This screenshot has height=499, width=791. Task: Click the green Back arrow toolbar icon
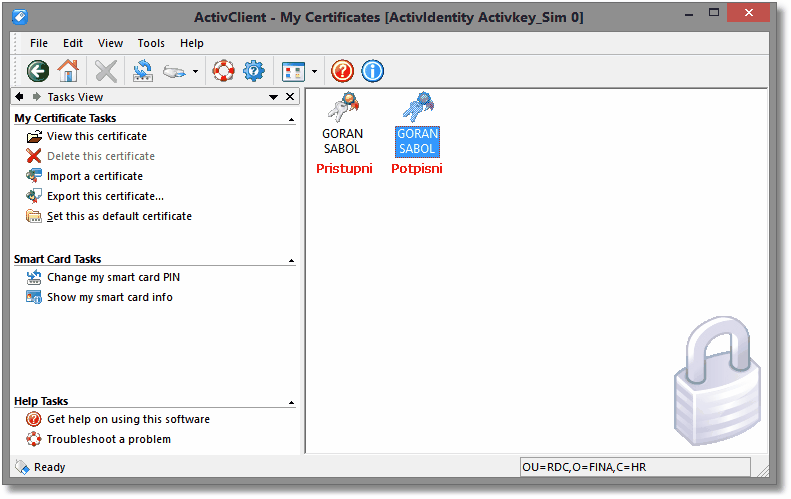point(38,71)
